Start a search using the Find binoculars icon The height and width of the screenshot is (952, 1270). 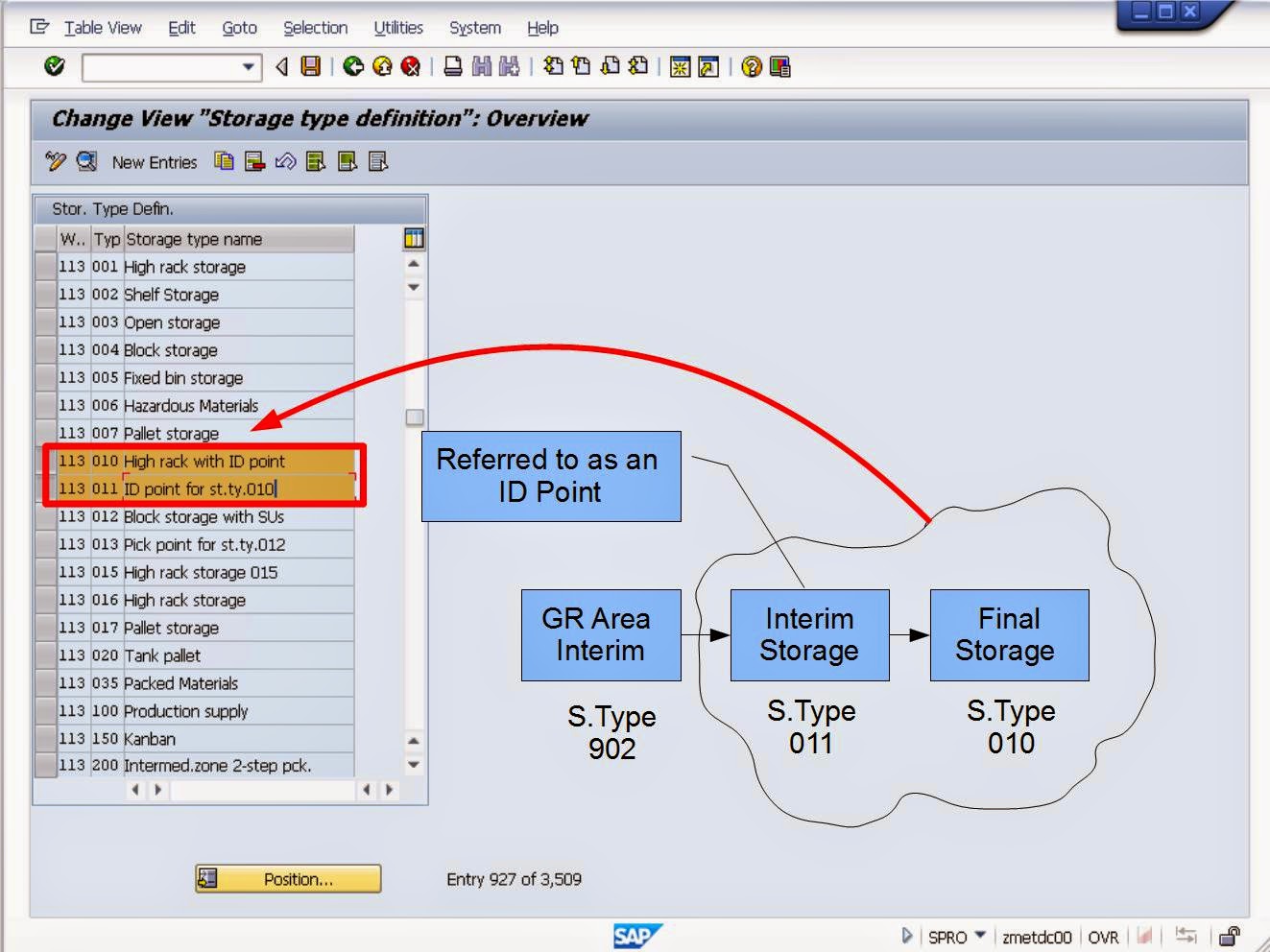(x=480, y=66)
